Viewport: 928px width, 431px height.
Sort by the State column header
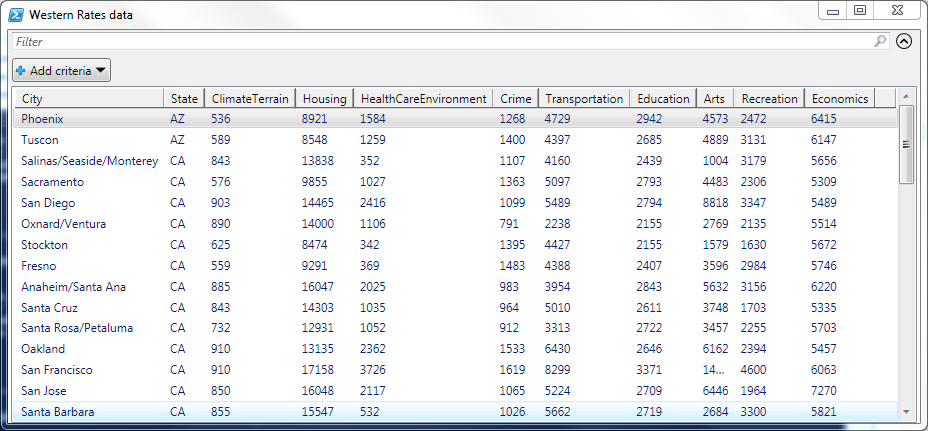click(184, 98)
